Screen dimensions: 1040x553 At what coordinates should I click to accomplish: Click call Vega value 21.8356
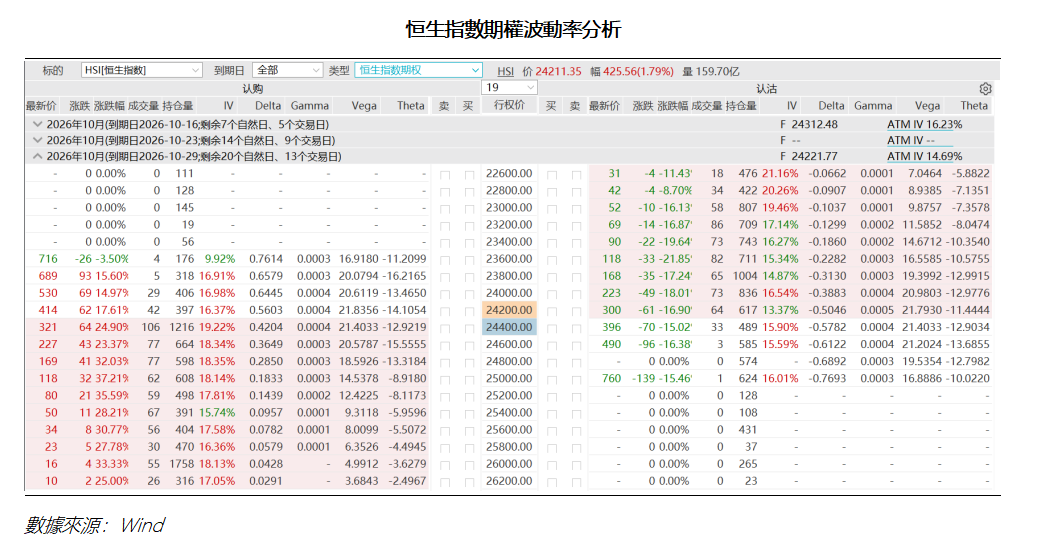359,310
